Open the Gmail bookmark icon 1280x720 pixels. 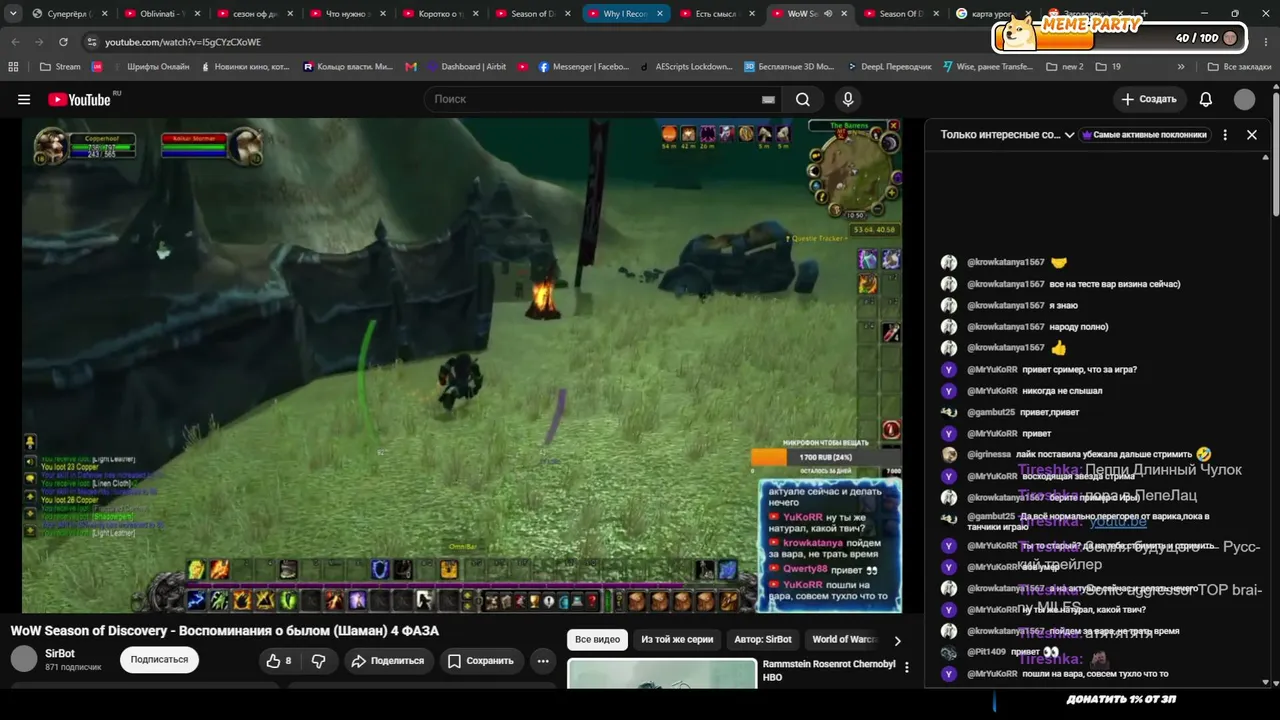click(x=411, y=67)
